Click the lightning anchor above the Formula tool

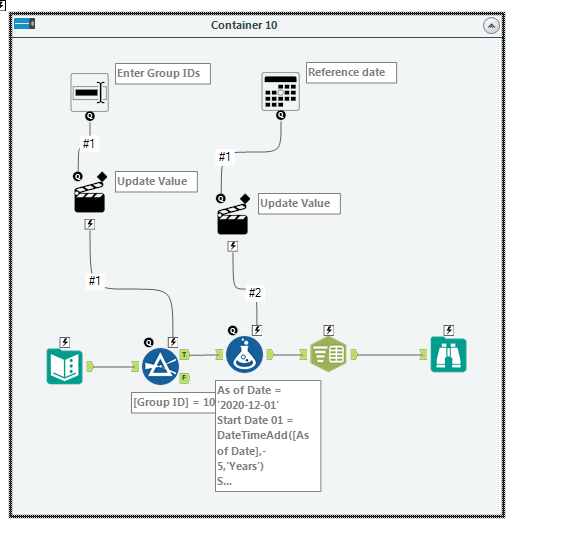pyautogui.click(x=257, y=330)
